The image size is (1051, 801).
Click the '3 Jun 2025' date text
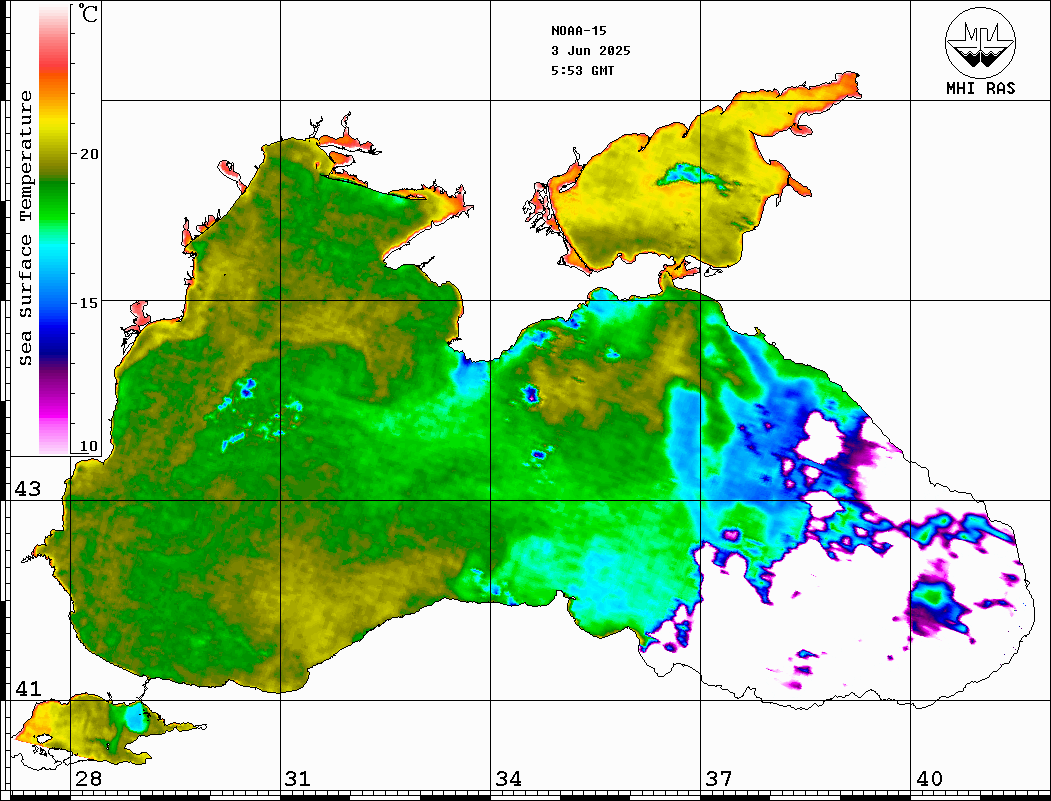pos(591,51)
